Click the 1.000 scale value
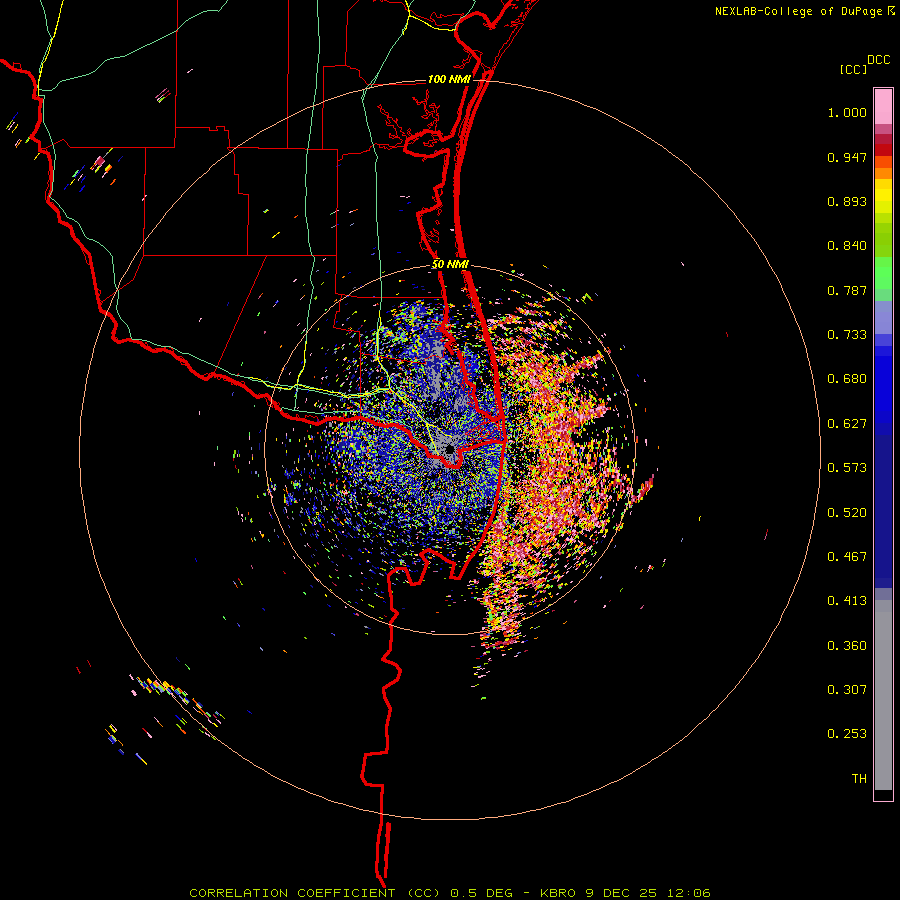 (847, 112)
